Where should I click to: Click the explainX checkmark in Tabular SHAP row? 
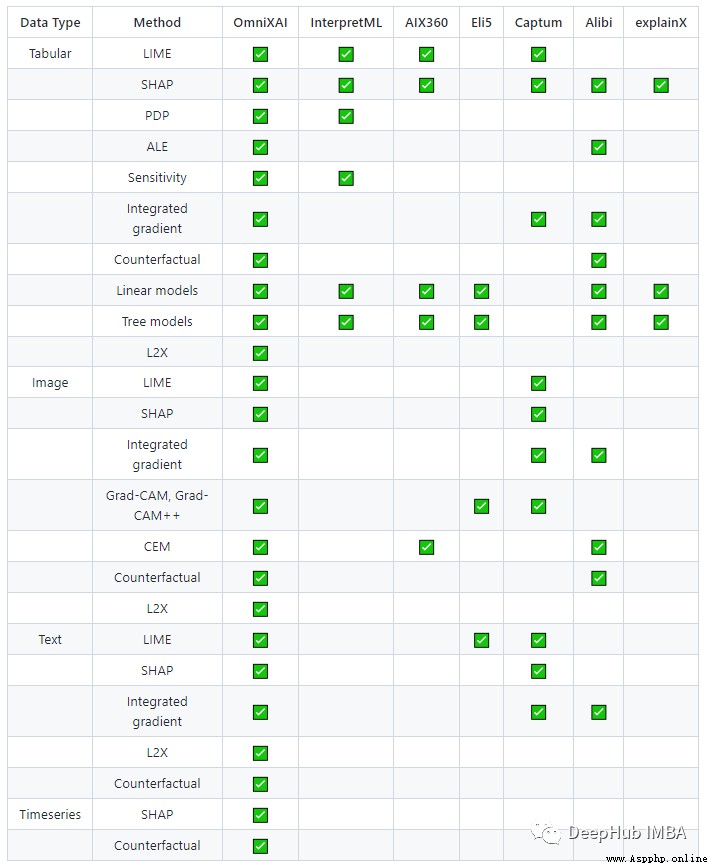click(661, 85)
